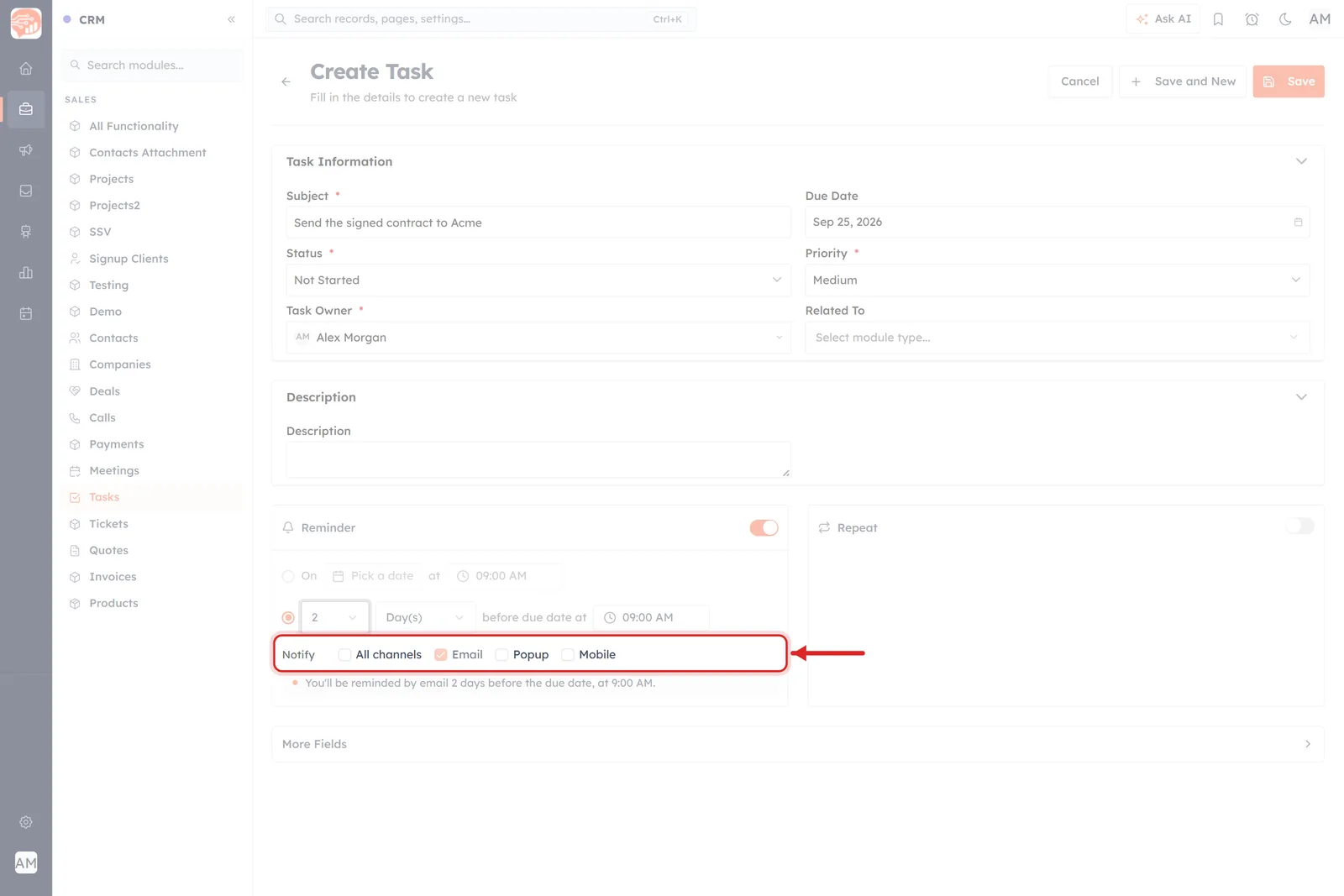The height and width of the screenshot is (896, 1344).
Task: Click the app logo at top left
Action: (x=26, y=24)
